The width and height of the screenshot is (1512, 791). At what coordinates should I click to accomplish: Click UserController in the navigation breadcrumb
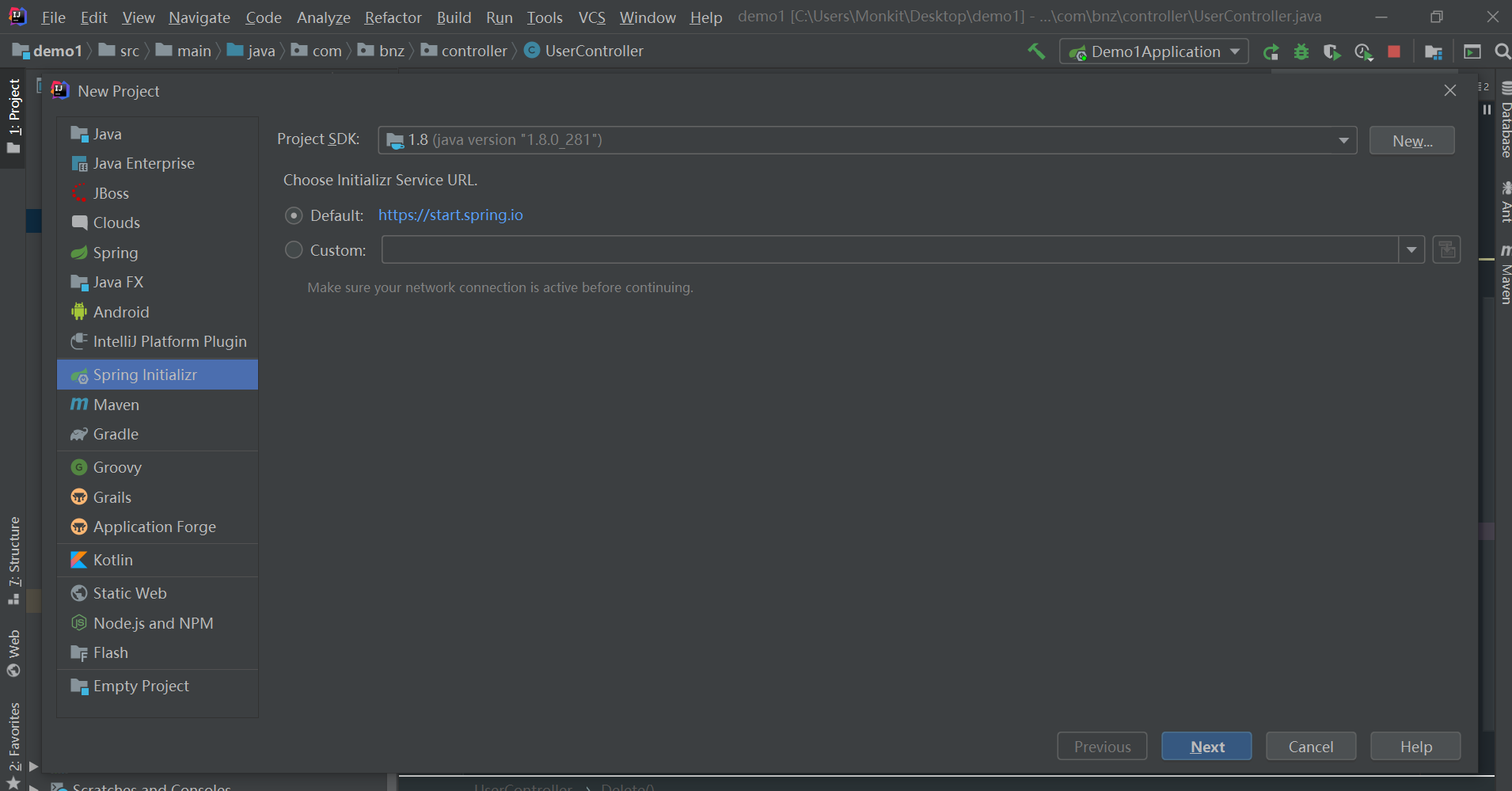tap(584, 51)
